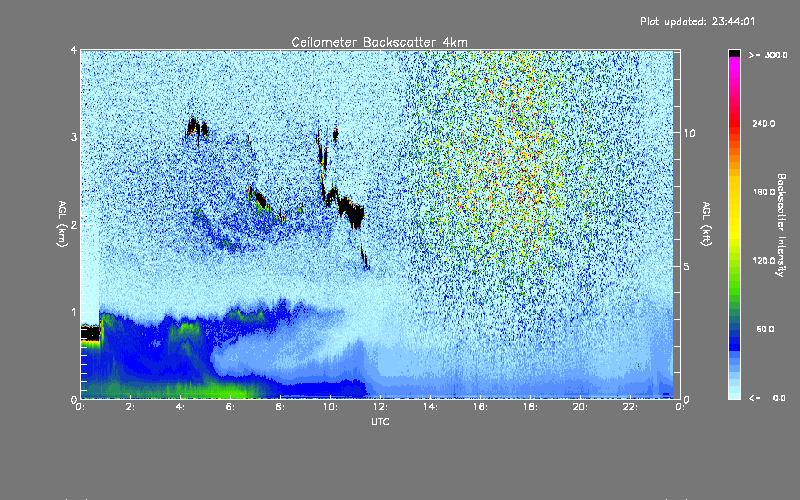Click the 180.0 colorbar tick label

coord(764,192)
